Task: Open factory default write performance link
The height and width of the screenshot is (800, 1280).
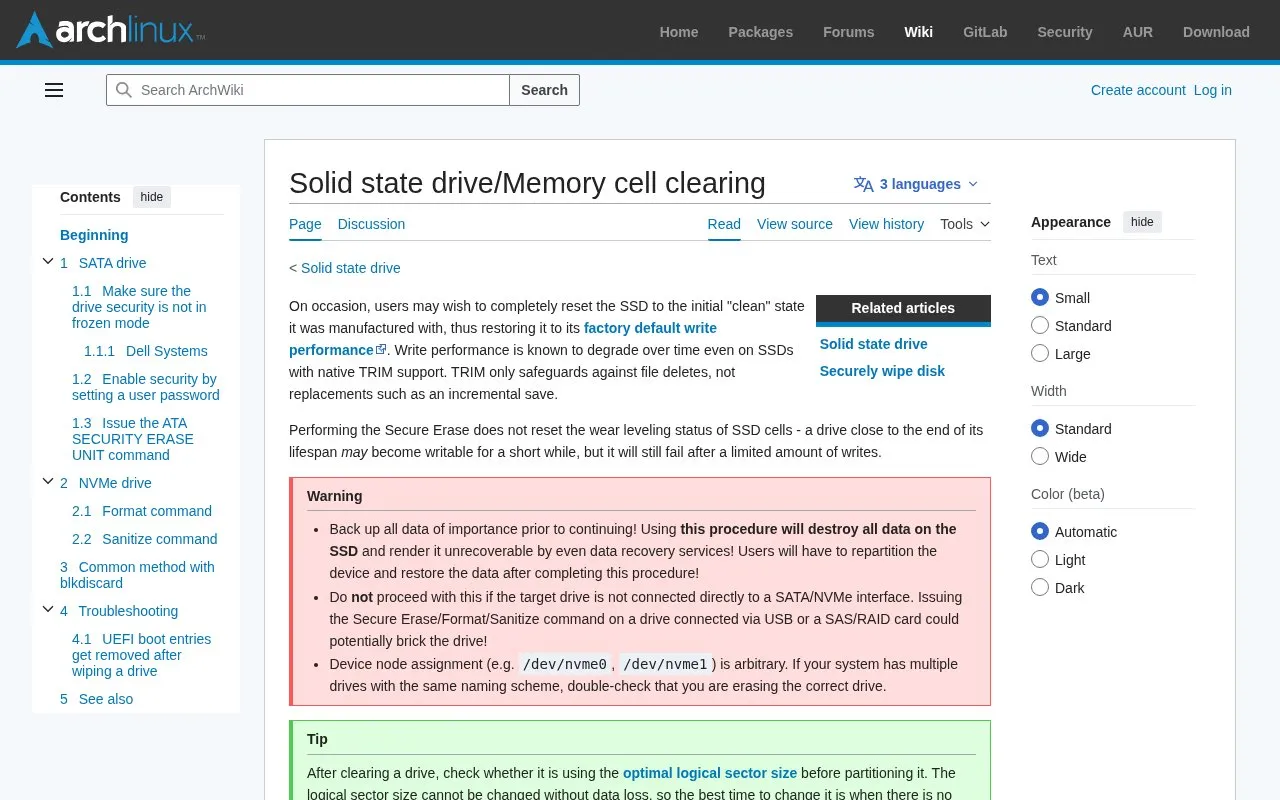Action: click(x=503, y=339)
